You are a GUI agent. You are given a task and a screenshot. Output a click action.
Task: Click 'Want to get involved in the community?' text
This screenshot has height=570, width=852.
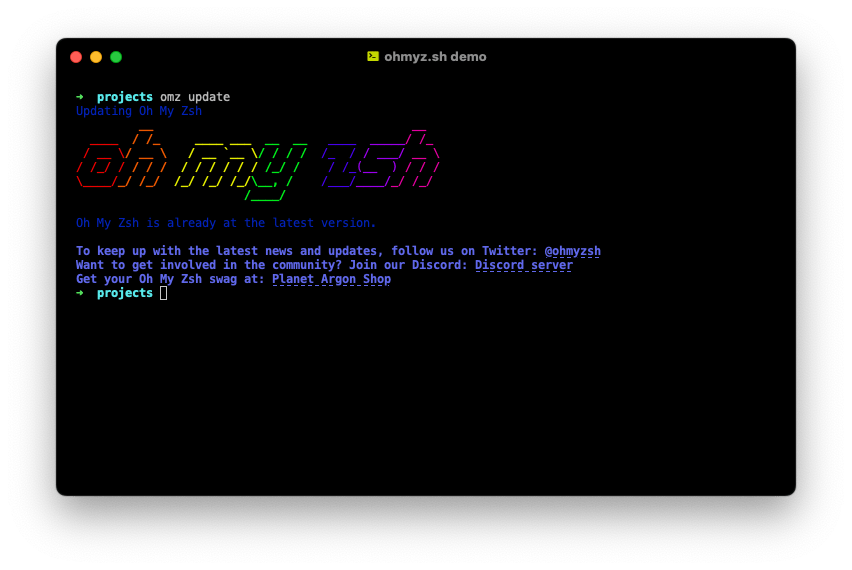click(x=209, y=265)
